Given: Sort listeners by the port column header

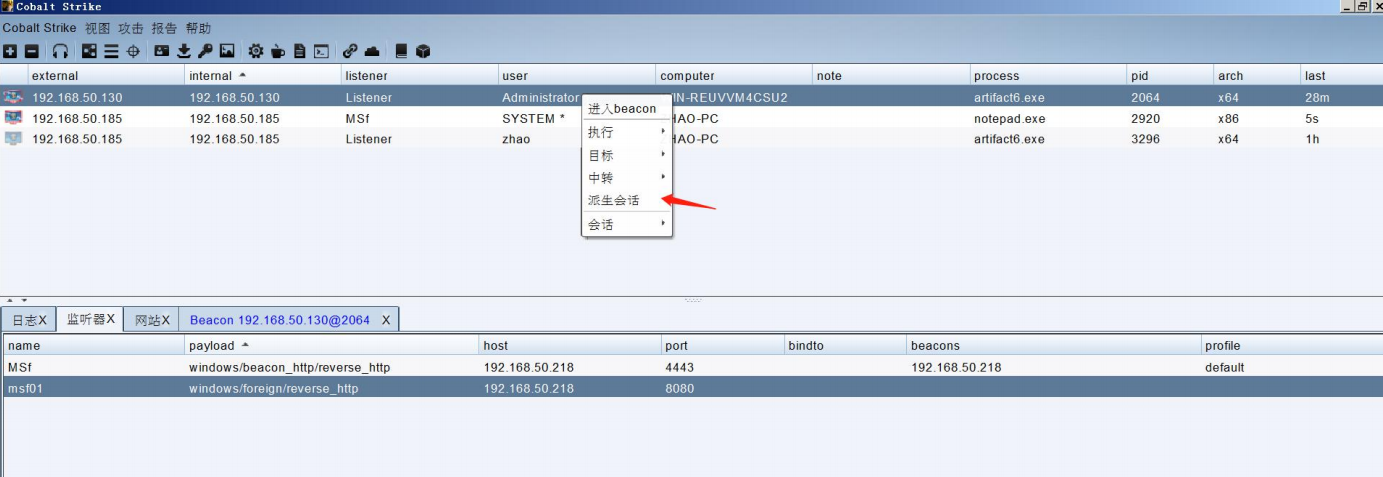Looking at the screenshot, I should [723, 345].
